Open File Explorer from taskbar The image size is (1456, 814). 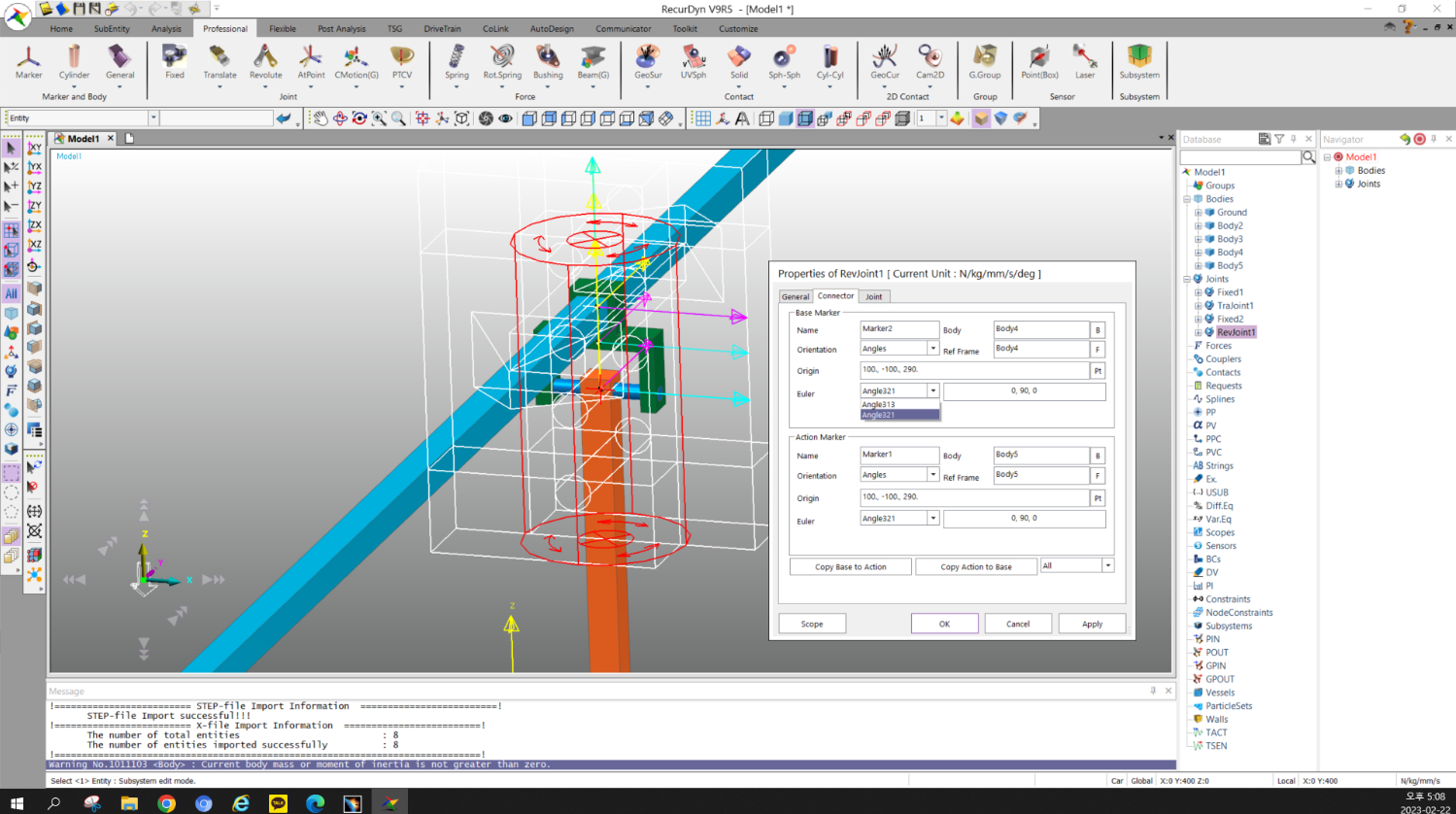tap(129, 803)
